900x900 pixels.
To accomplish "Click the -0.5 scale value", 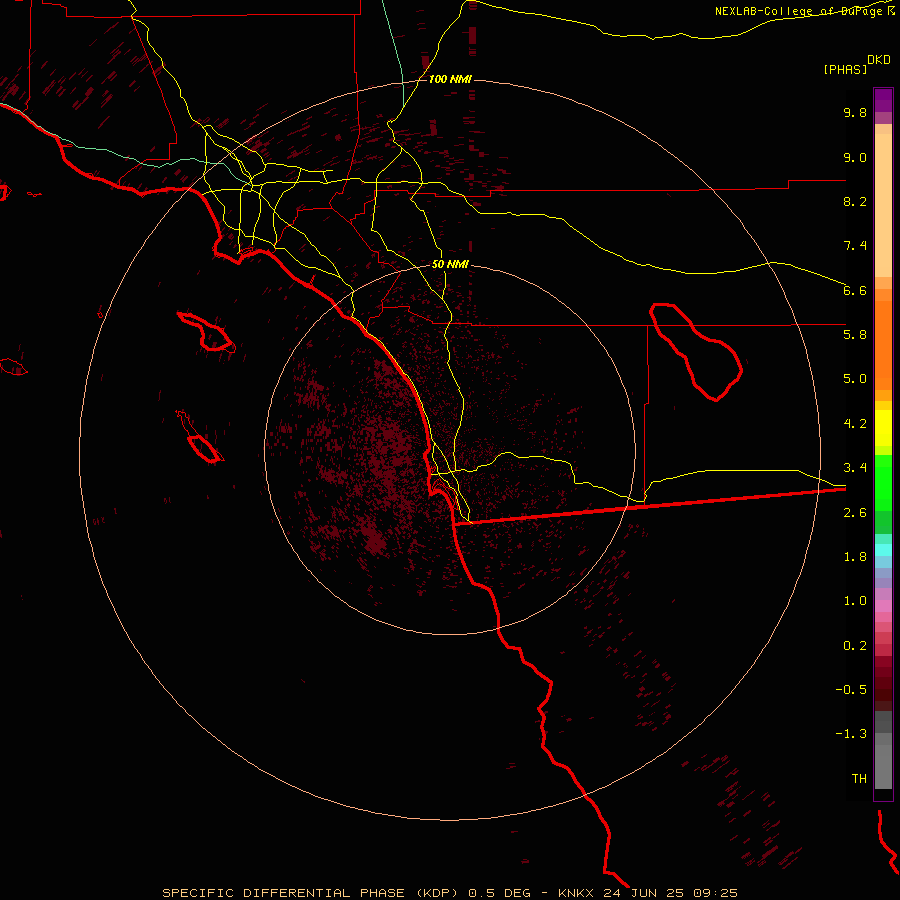I will pyautogui.click(x=851, y=690).
